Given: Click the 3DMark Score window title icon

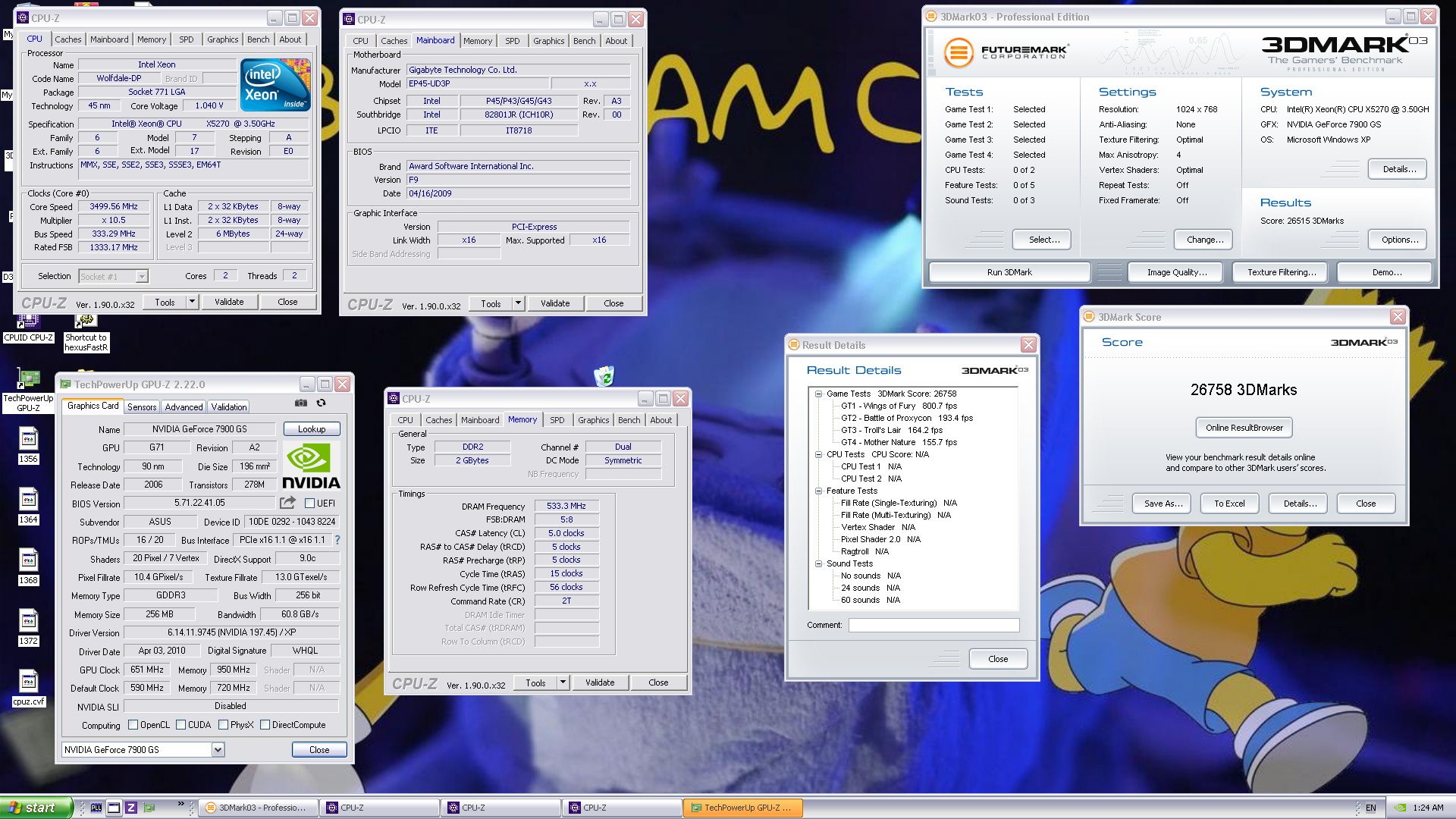Looking at the screenshot, I should pyautogui.click(x=1089, y=317).
